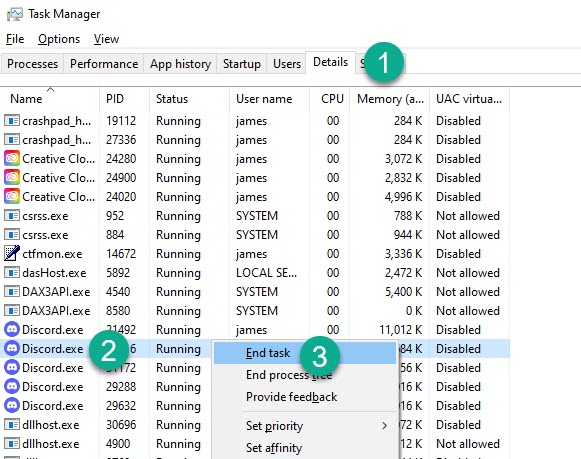Switch to the Users tab
The width and height of the screenshot is (581, 459).
[287, 64]
